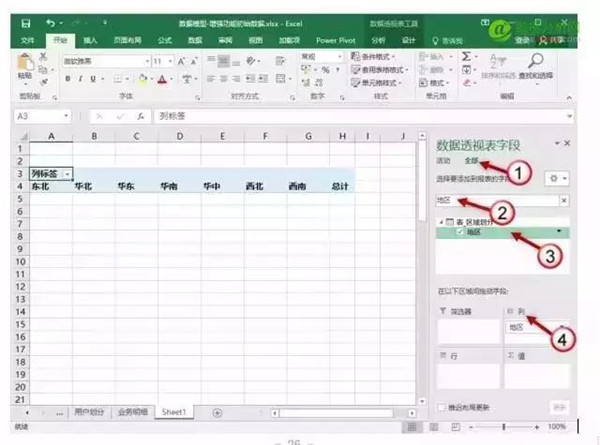Apply Bold formatting

coord(68,79)
